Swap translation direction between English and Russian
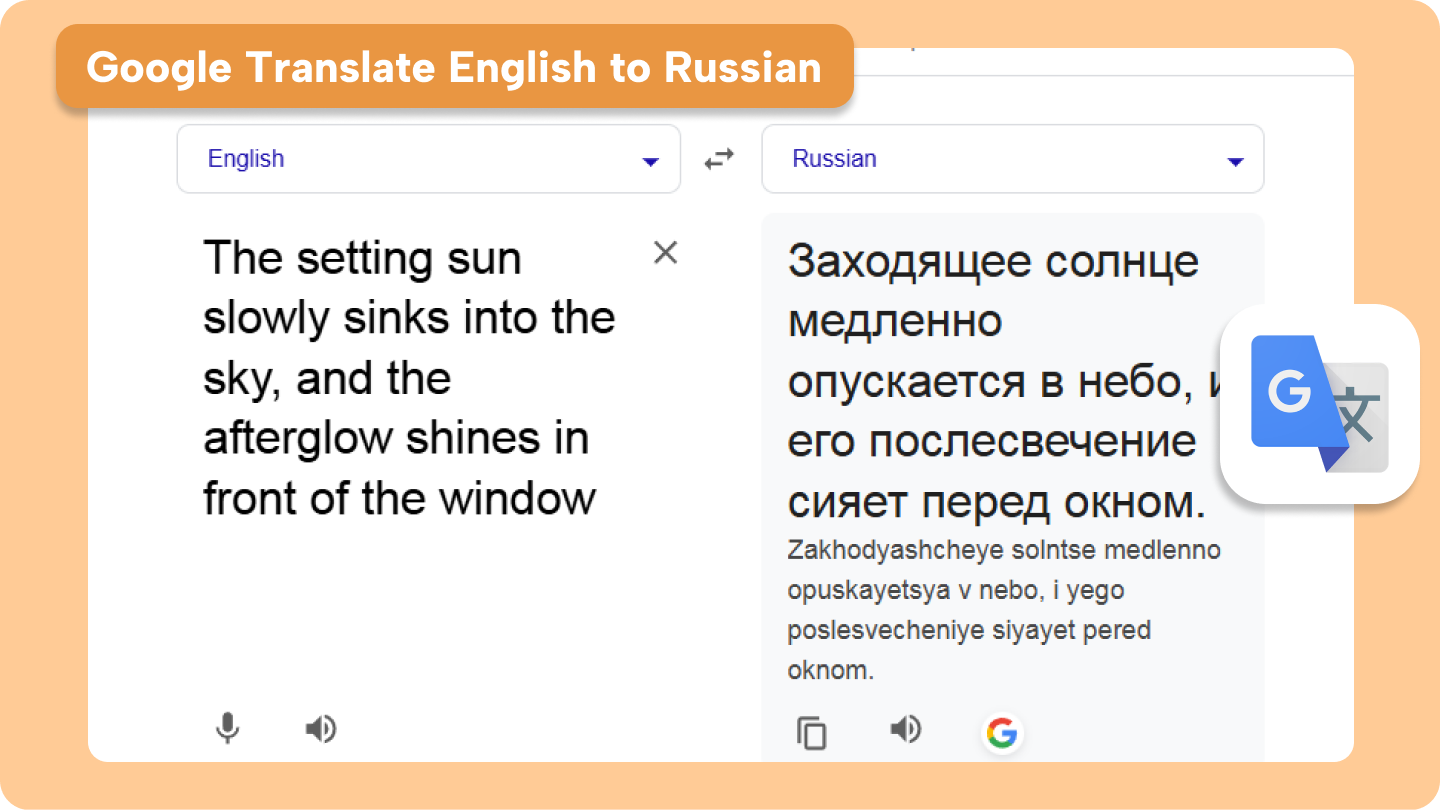The image size is (1440, 810). (x=718, y=158)
